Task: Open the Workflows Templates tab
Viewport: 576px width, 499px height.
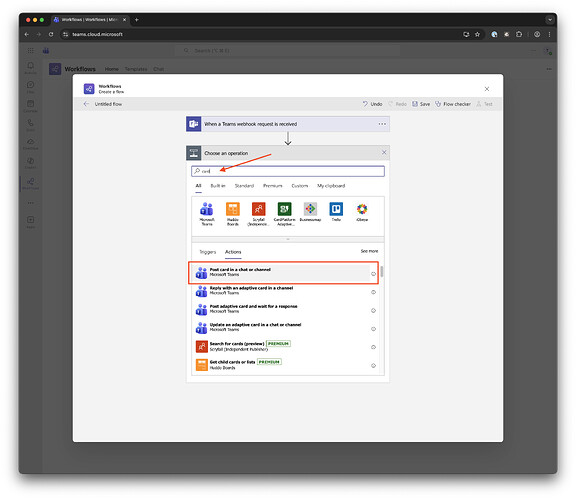Action: [x=136, y=69]
